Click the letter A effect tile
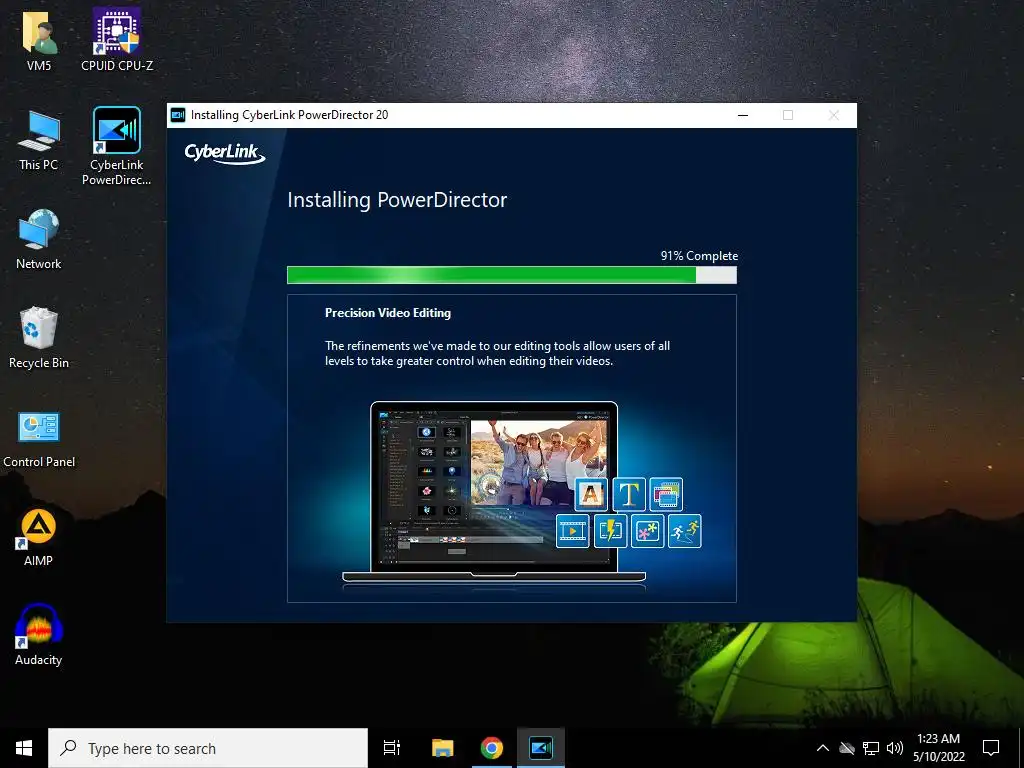Viewport: 1024px width, 768px height. click(x=590, y=494)
